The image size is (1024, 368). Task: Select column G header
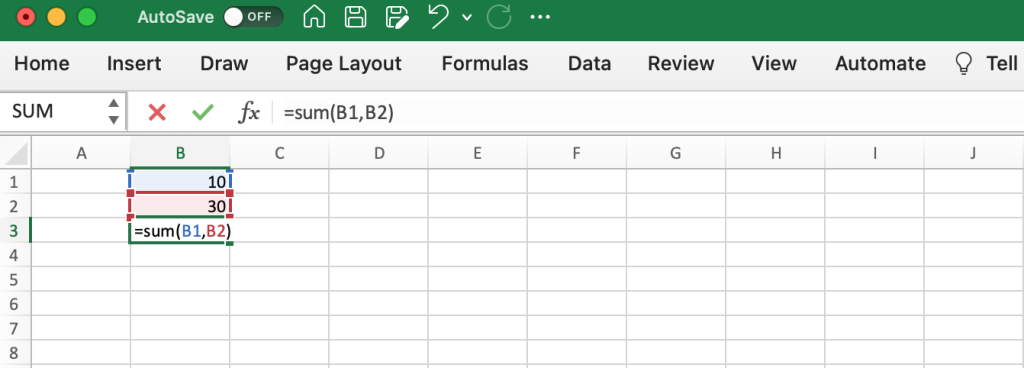(675, 153)
